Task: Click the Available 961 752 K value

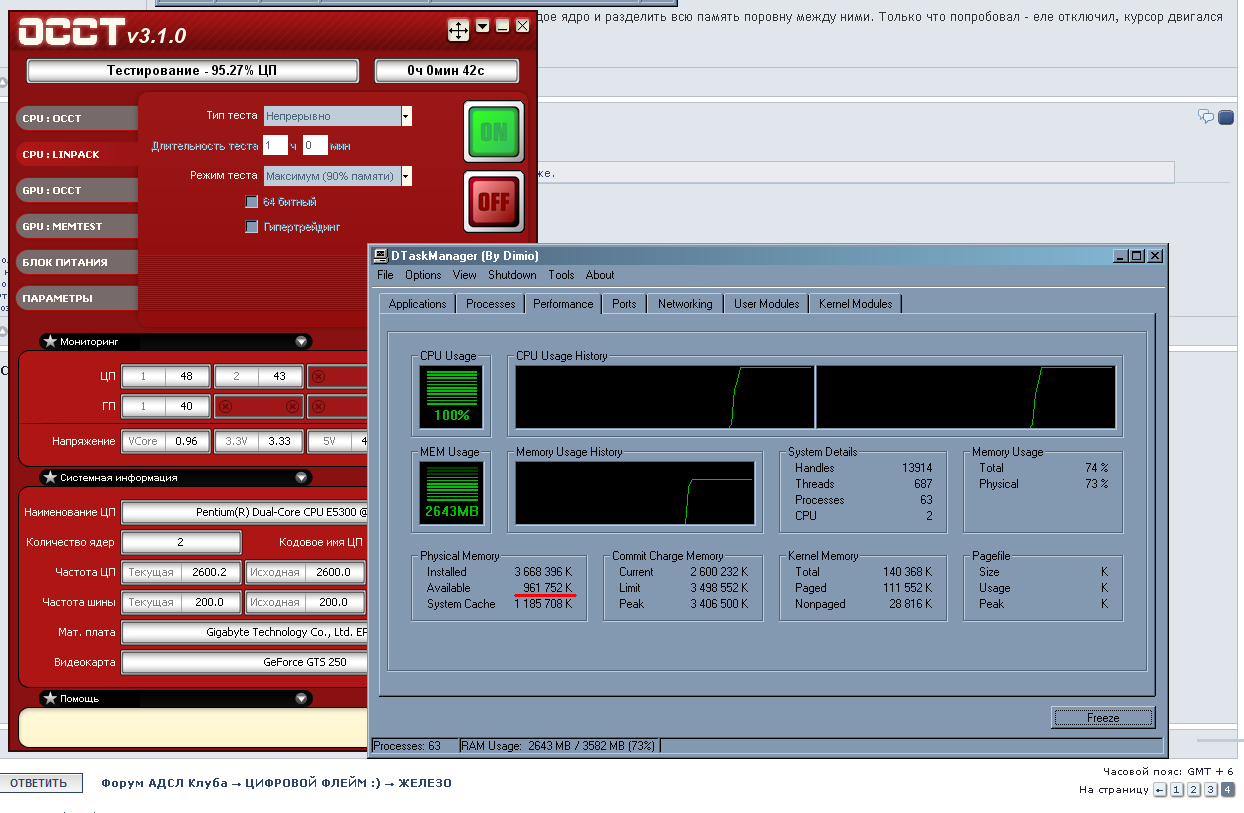Action: point(548,588)
